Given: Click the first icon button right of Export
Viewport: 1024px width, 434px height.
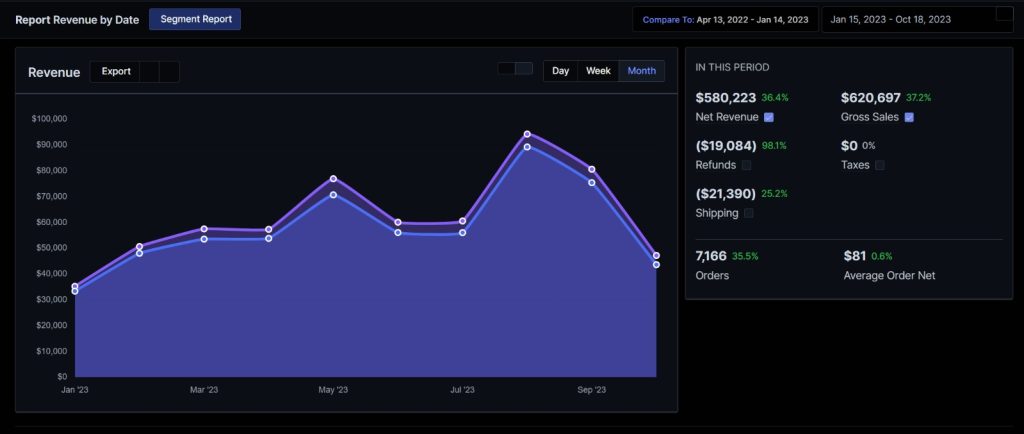Looking at the screenshot, I should (x=149, y=72).
